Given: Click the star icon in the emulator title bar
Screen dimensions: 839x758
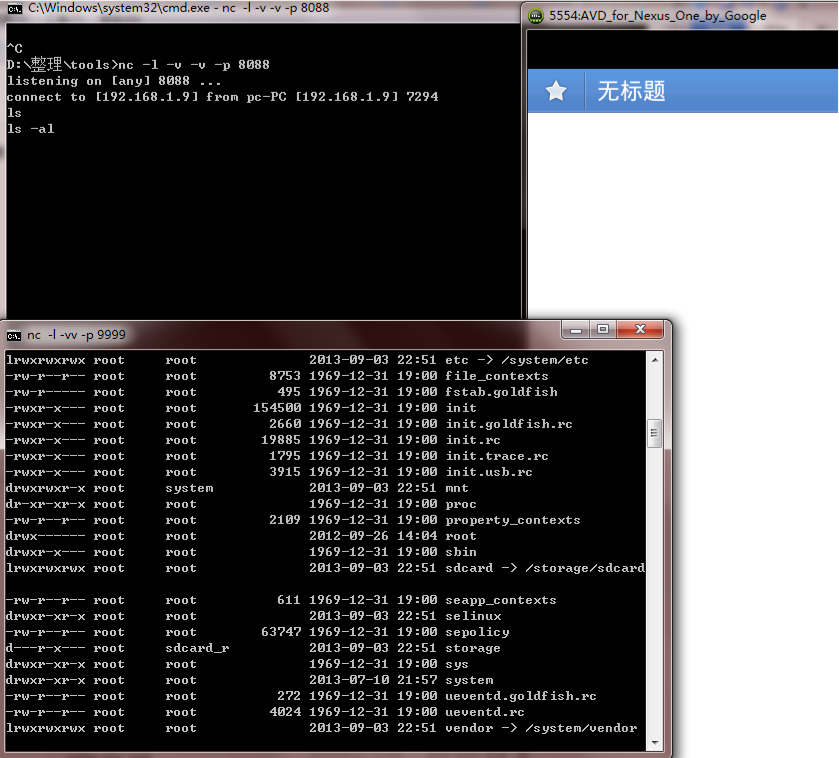Looking at the screenshot, I should click(x=556, y=91).
